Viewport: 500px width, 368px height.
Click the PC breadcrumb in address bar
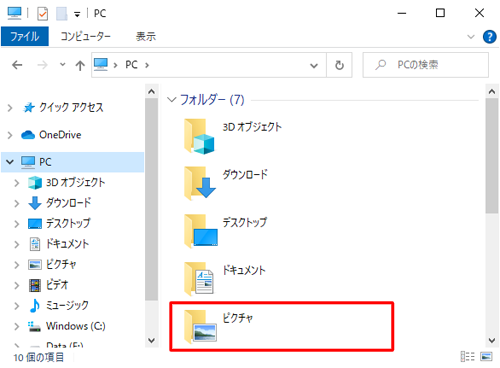tap(131, 65)
